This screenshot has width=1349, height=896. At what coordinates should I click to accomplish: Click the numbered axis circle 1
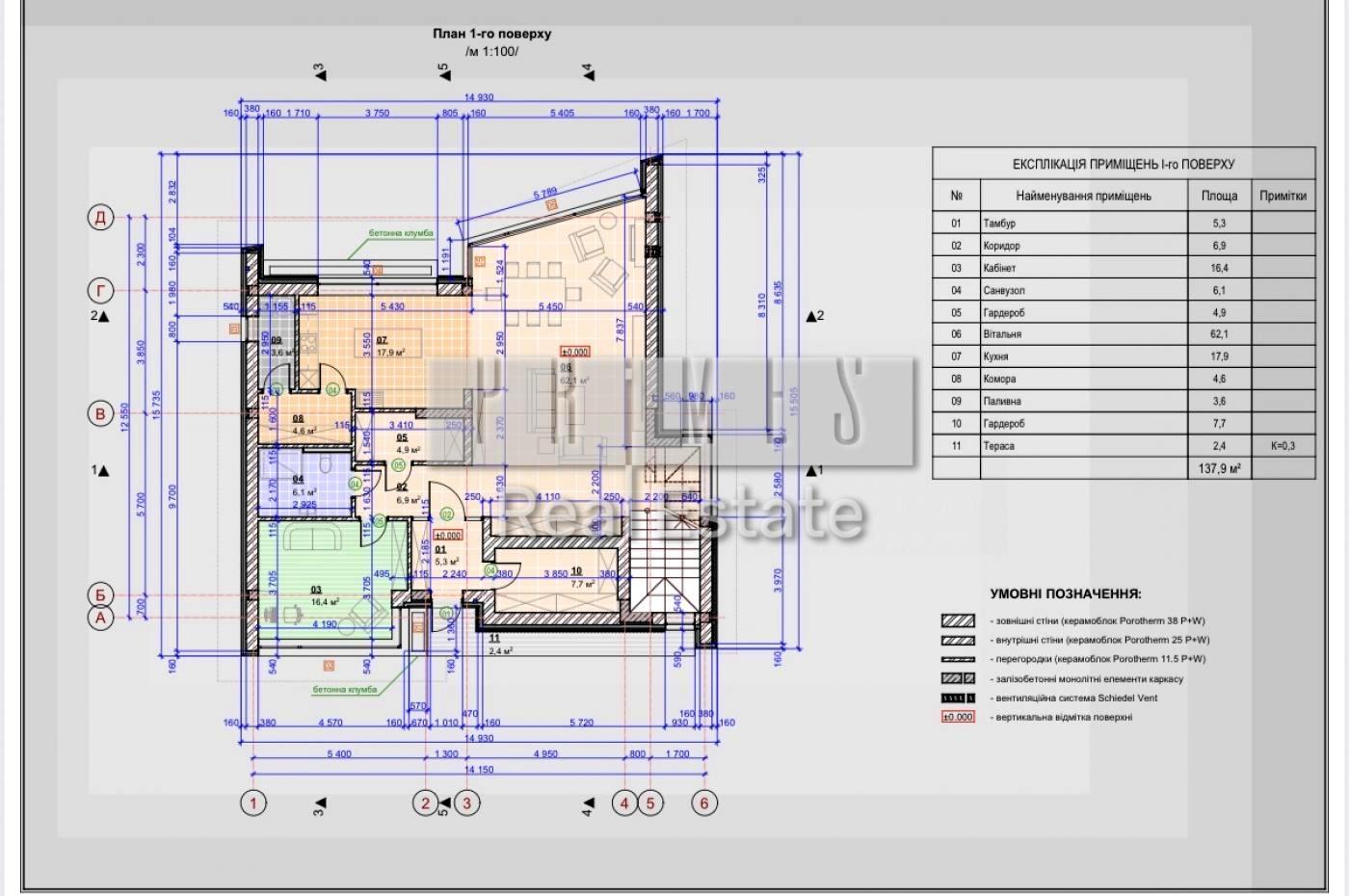pos(253,803)
